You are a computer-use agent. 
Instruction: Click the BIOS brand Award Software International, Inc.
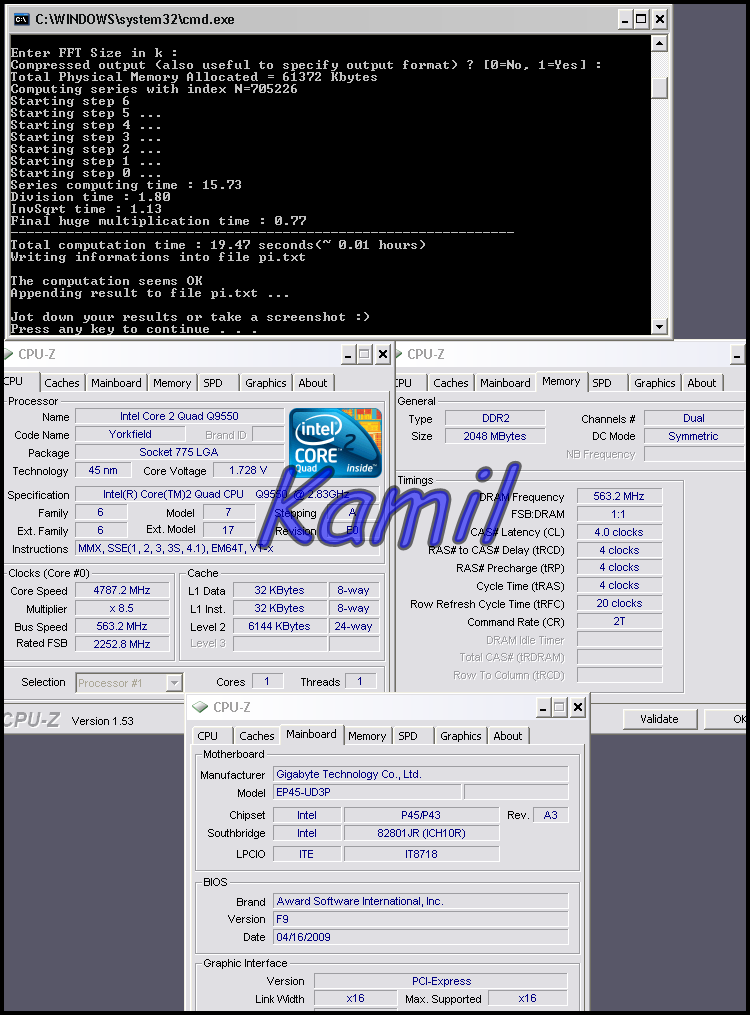(421, 901)
